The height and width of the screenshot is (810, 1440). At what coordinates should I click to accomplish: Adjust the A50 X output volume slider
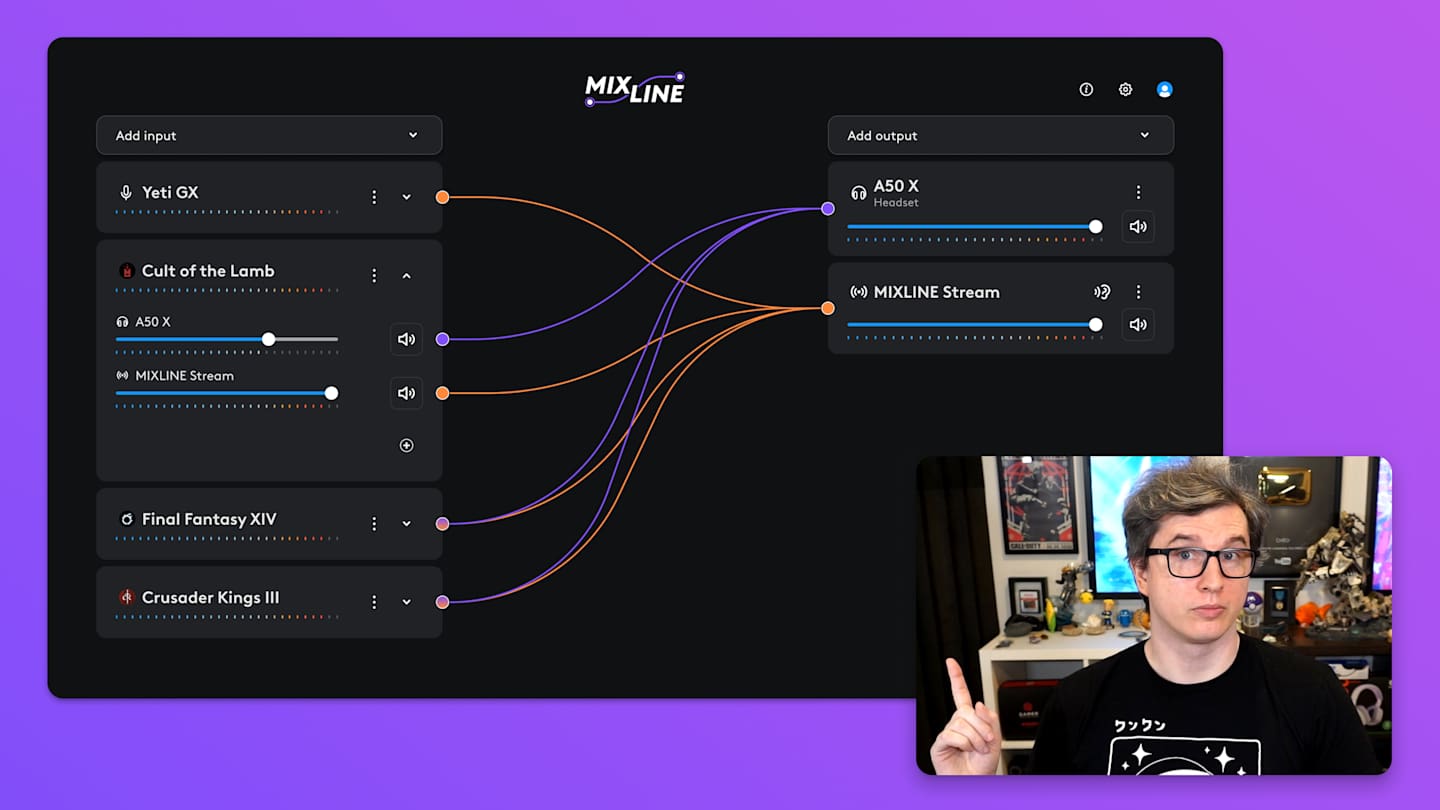[975, 227]
